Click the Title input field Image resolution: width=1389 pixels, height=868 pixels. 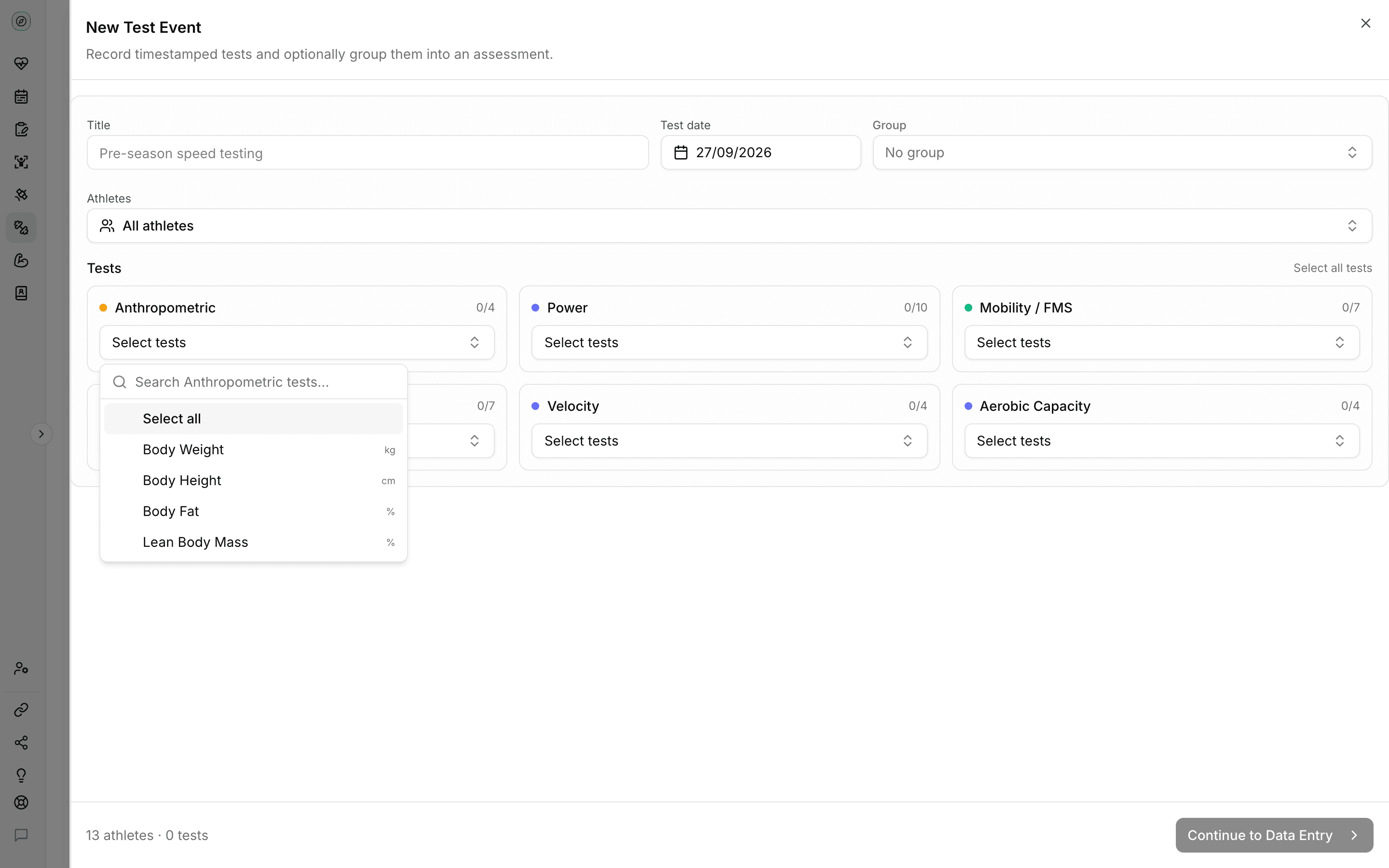368,153
